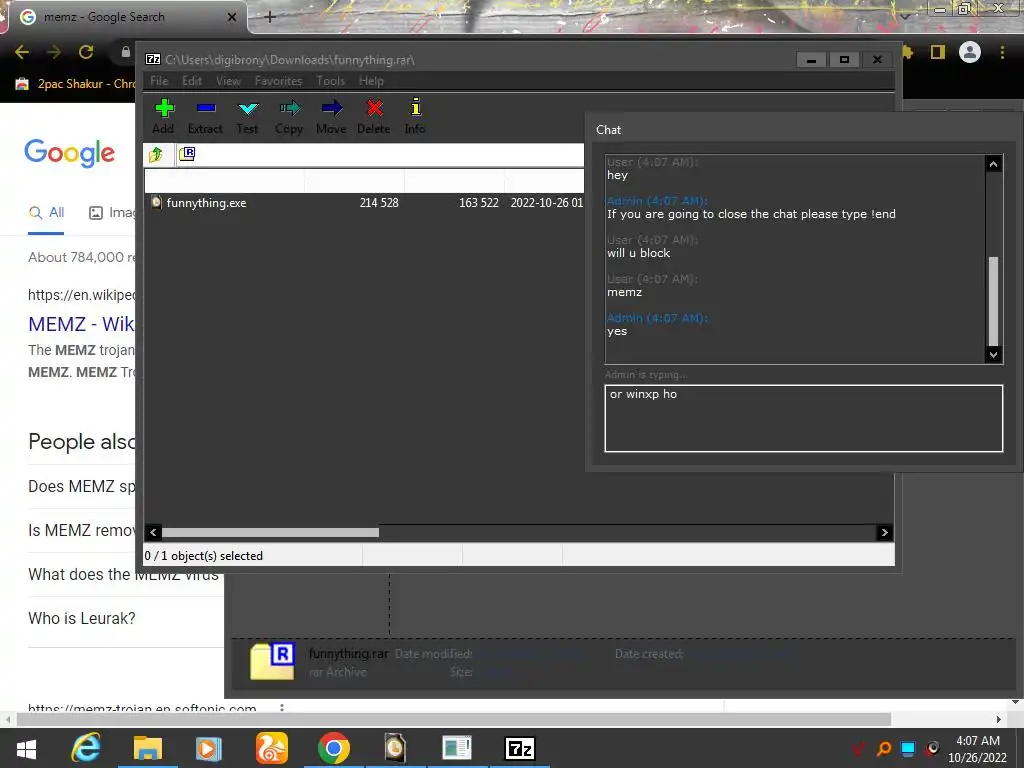Screen dimensions: 1024x768
Task: Click the Add button in 7-Zip toolbar
Action: pos(163,116)
